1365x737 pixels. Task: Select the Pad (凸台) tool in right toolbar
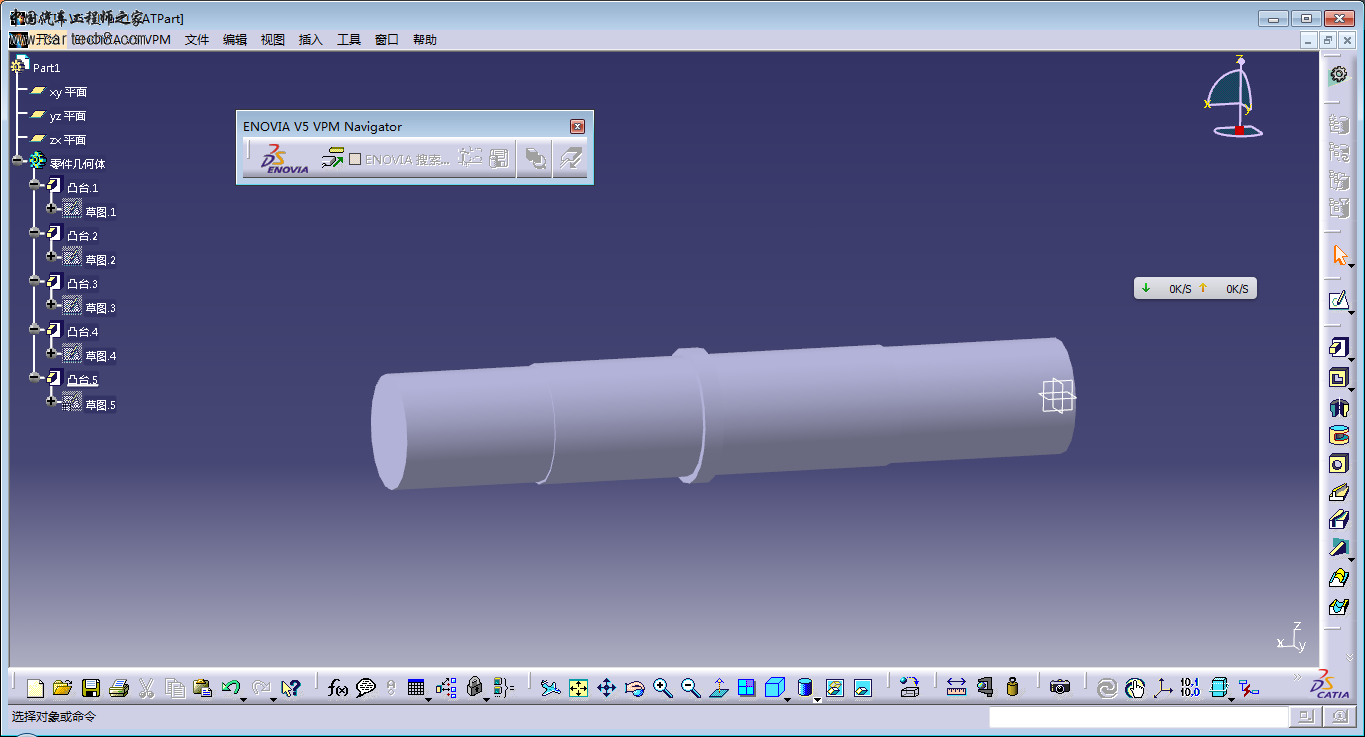click(x=1338, y=348)
